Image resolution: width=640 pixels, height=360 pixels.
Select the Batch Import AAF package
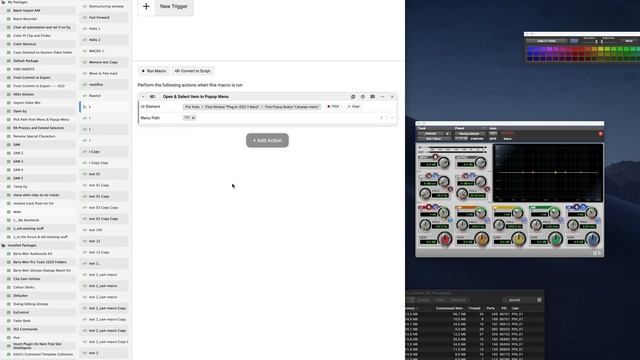[38, 11]
